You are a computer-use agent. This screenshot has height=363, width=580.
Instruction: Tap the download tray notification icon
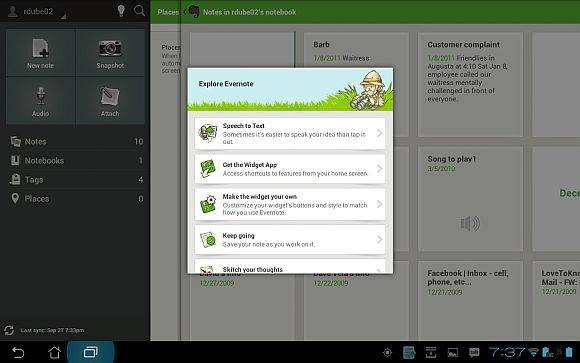pyautogui.click(x=431, y=352)
